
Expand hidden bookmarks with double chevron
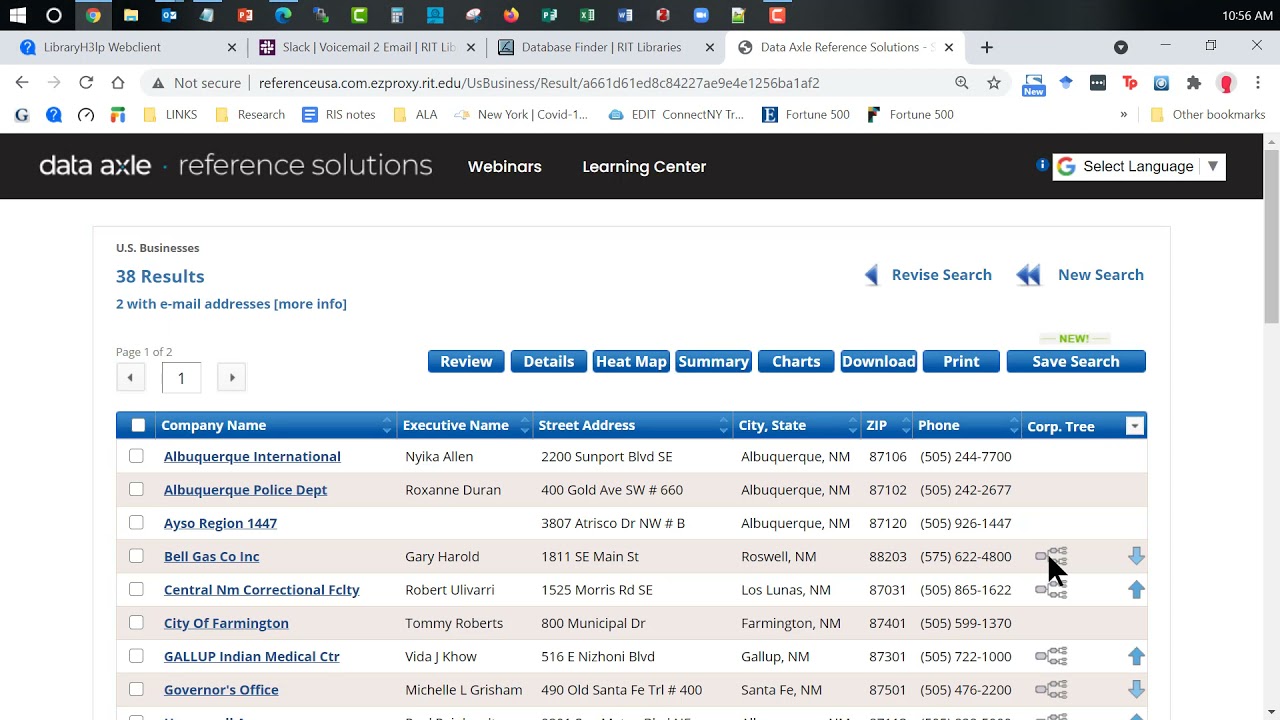tap(1123, 114)
